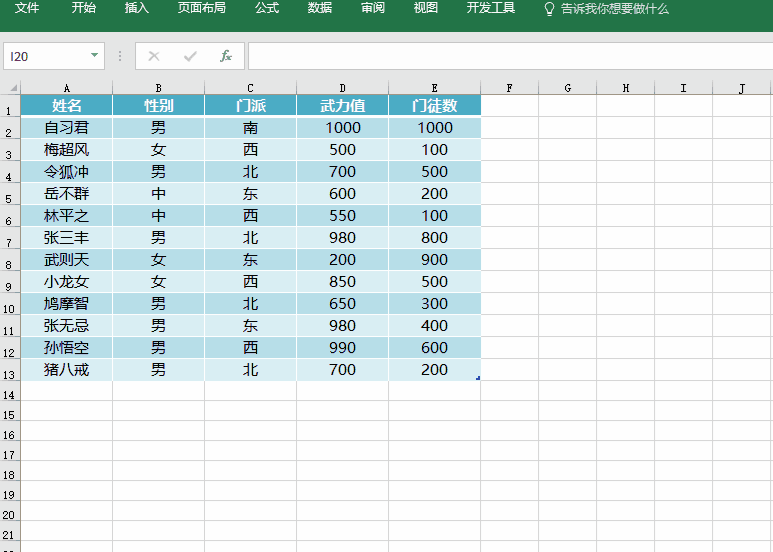773x552 pixels.
Task: Click into the formula bar input
Action: click(510, 56)
